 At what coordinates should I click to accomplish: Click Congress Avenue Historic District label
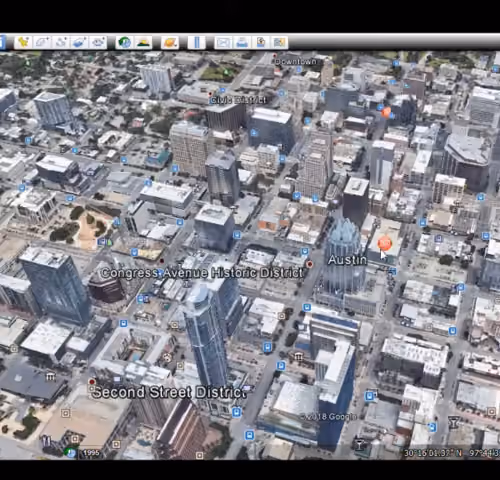click(202, 273)
